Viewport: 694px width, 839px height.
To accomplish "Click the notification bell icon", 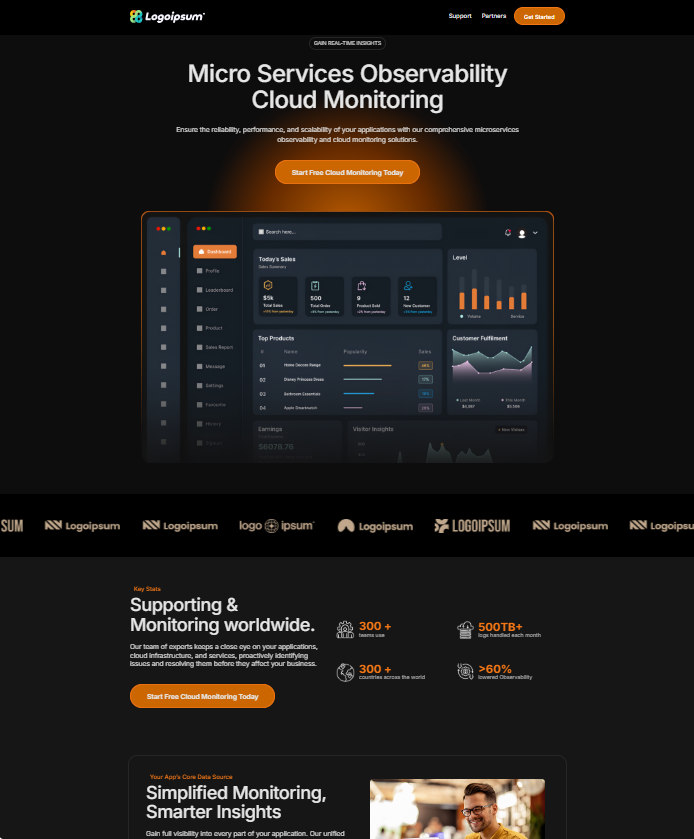I will pyautogui.click(x=508, y=232).
